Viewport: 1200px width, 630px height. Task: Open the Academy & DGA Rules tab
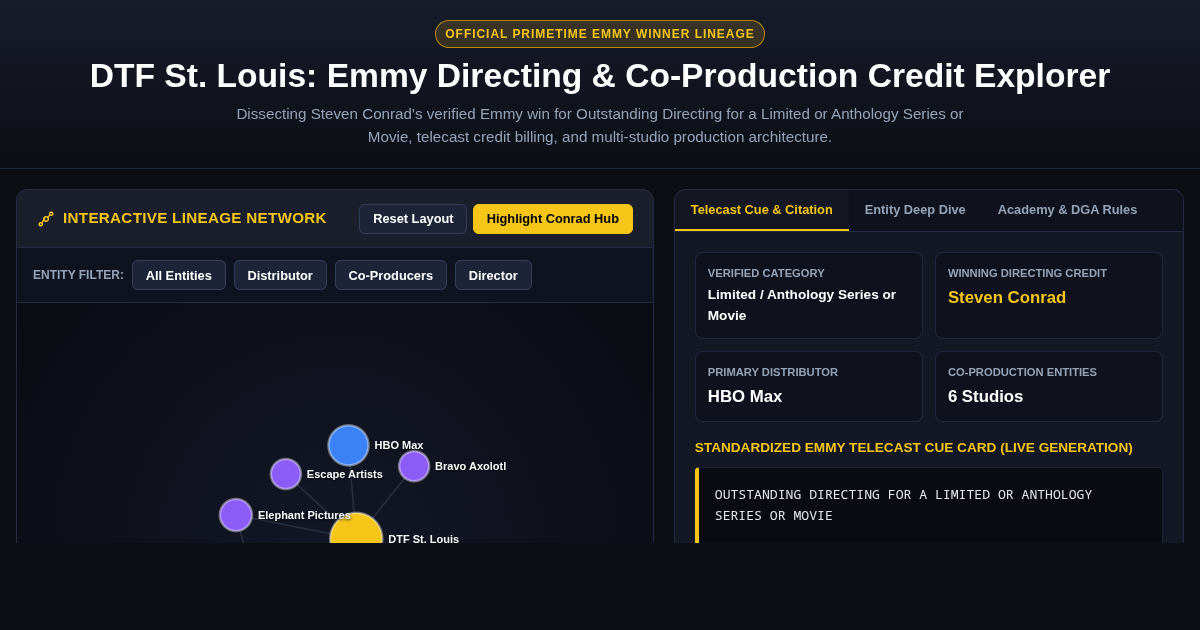1067,210
